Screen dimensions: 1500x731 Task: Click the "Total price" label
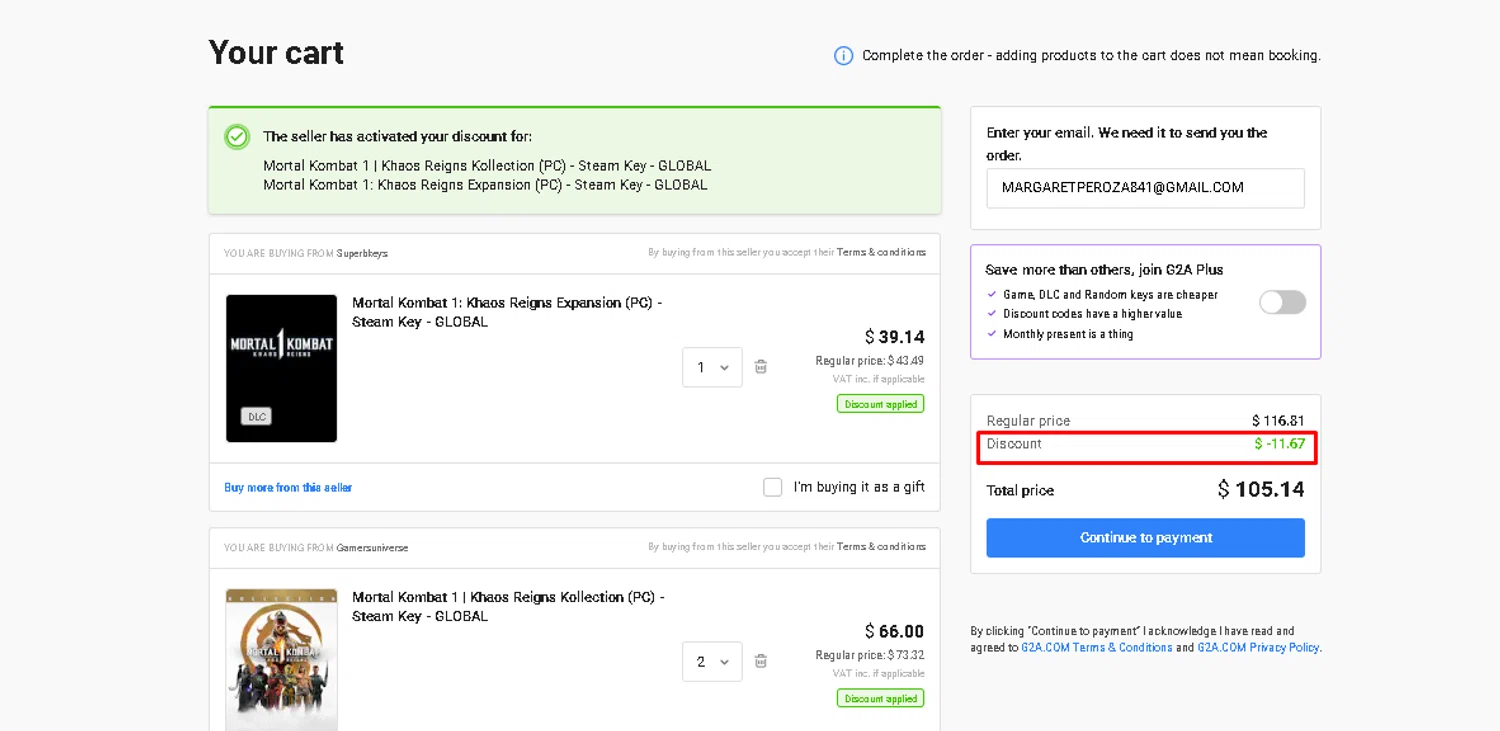(x=1020, y=491)
